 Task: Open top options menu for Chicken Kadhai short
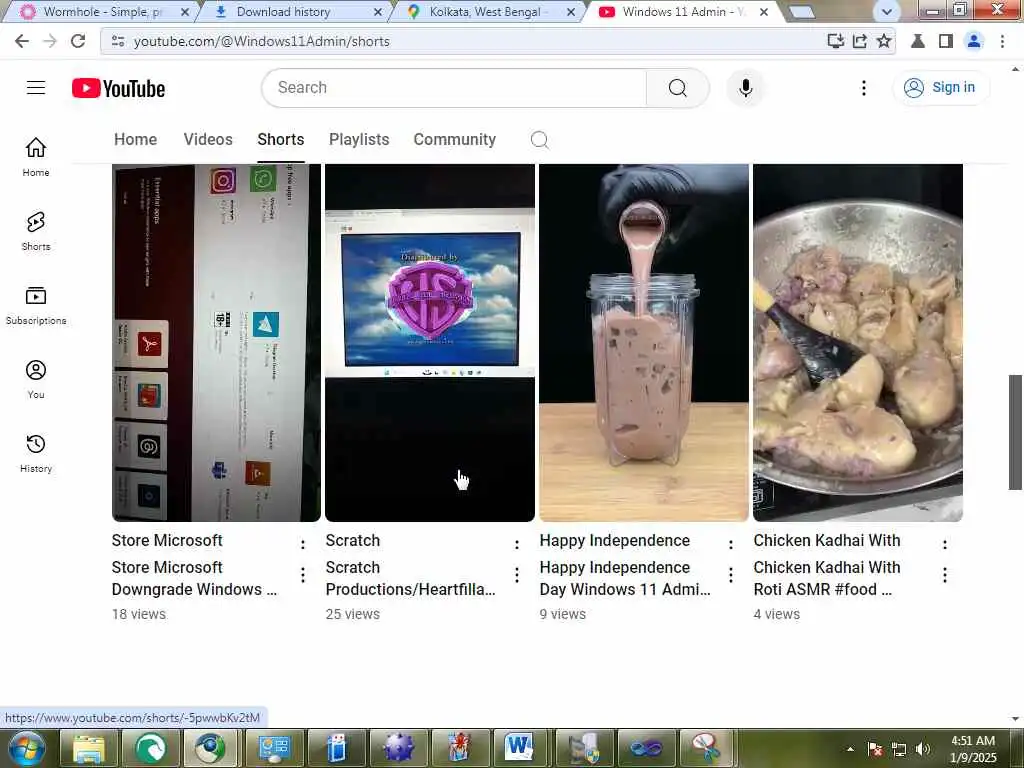[944, 544]
